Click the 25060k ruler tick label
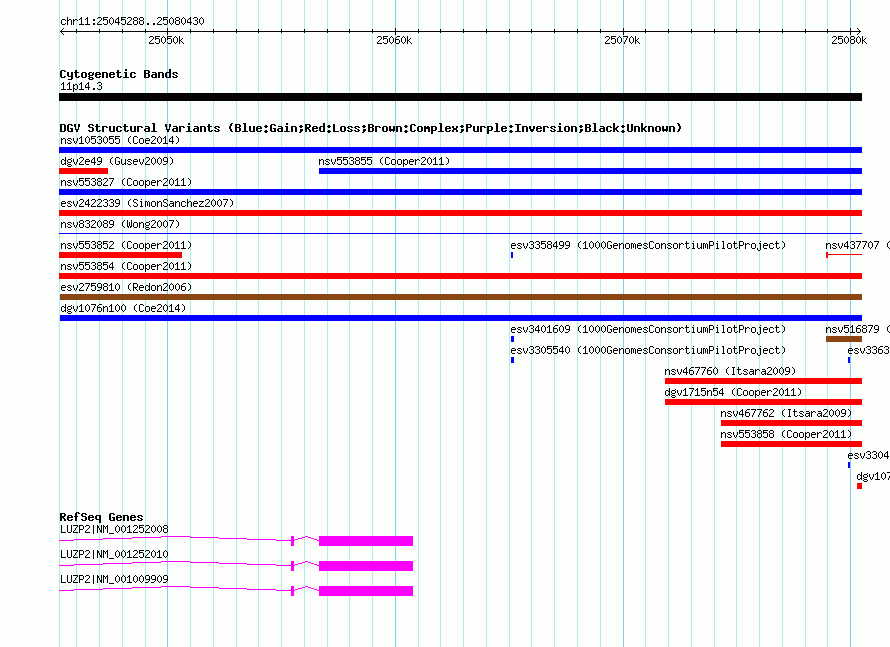 click(394, 40)
